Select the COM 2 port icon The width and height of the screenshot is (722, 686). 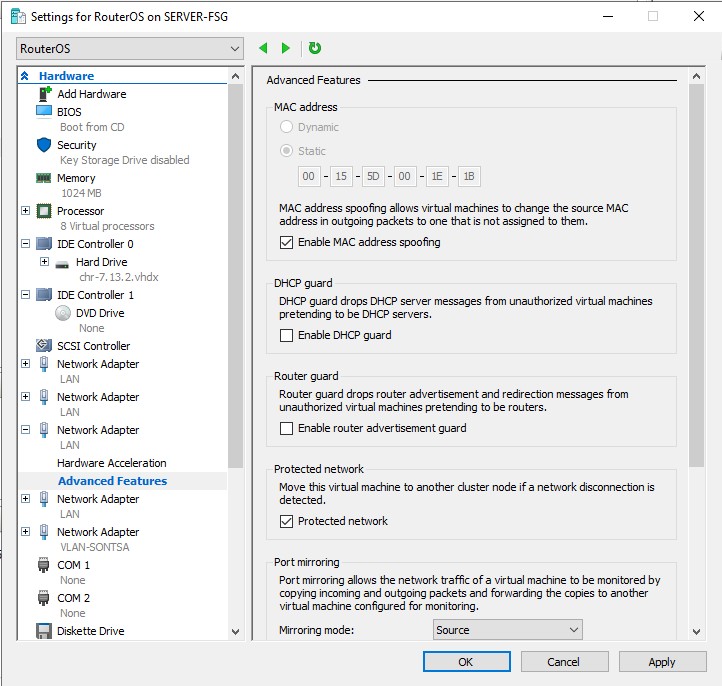click(43, 598)
